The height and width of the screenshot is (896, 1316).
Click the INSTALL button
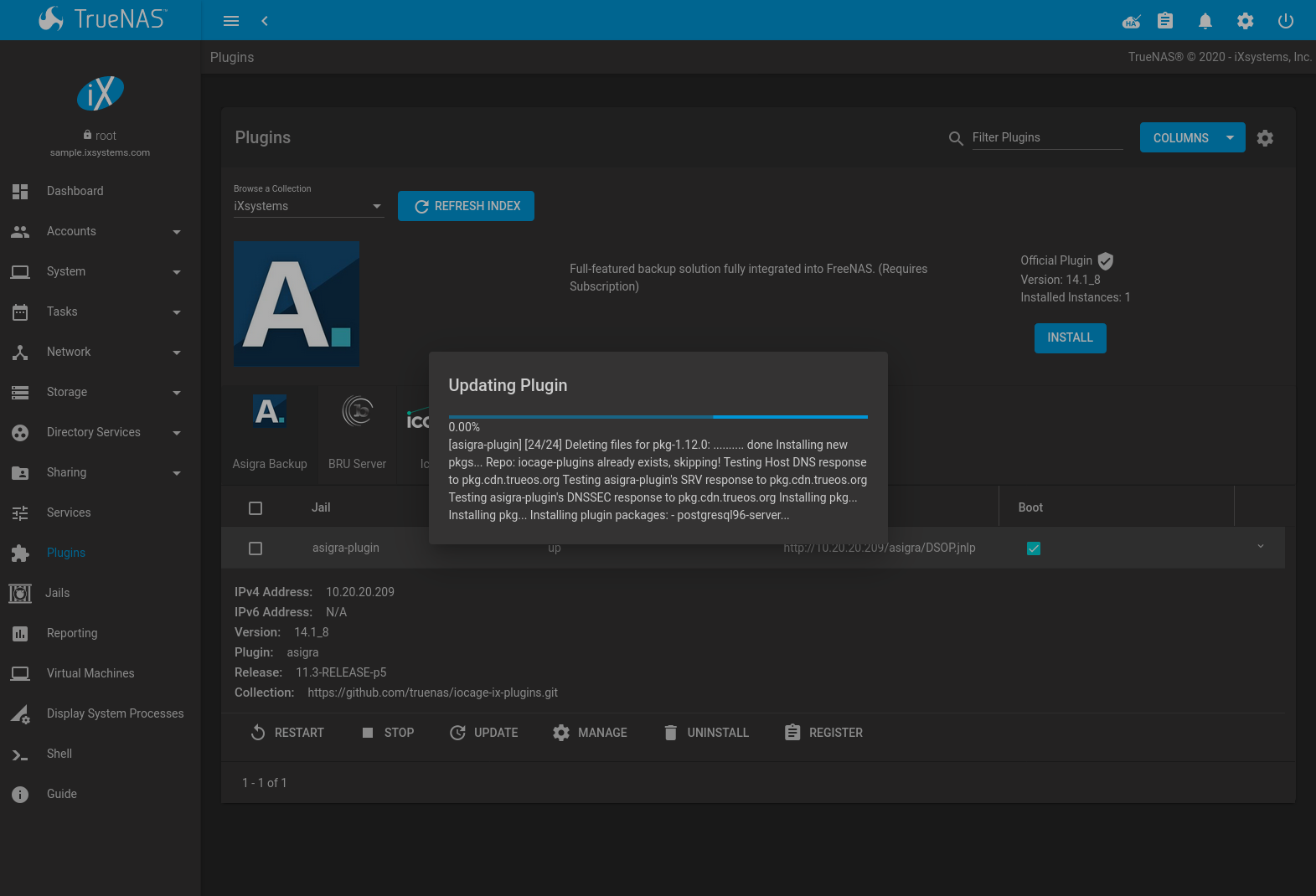click(1070, 337)
